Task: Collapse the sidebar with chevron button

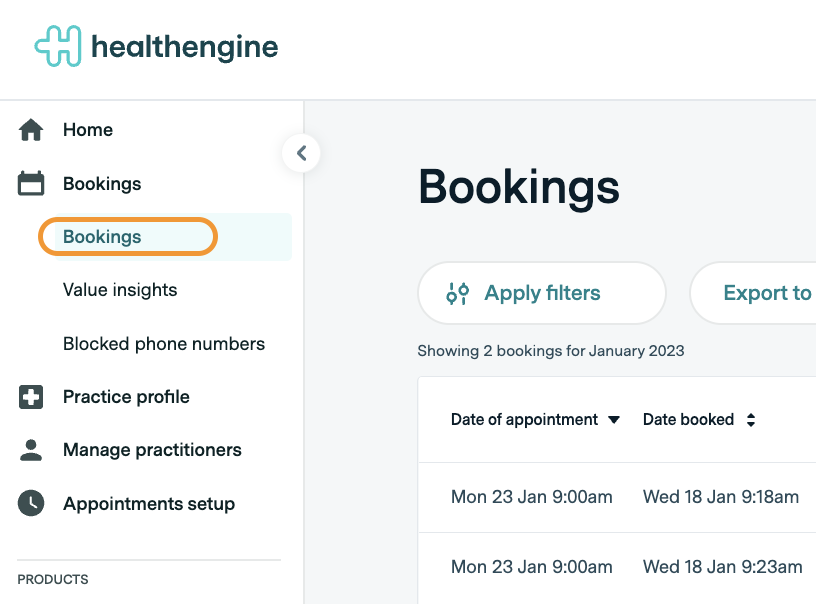Action: (301, 154)
